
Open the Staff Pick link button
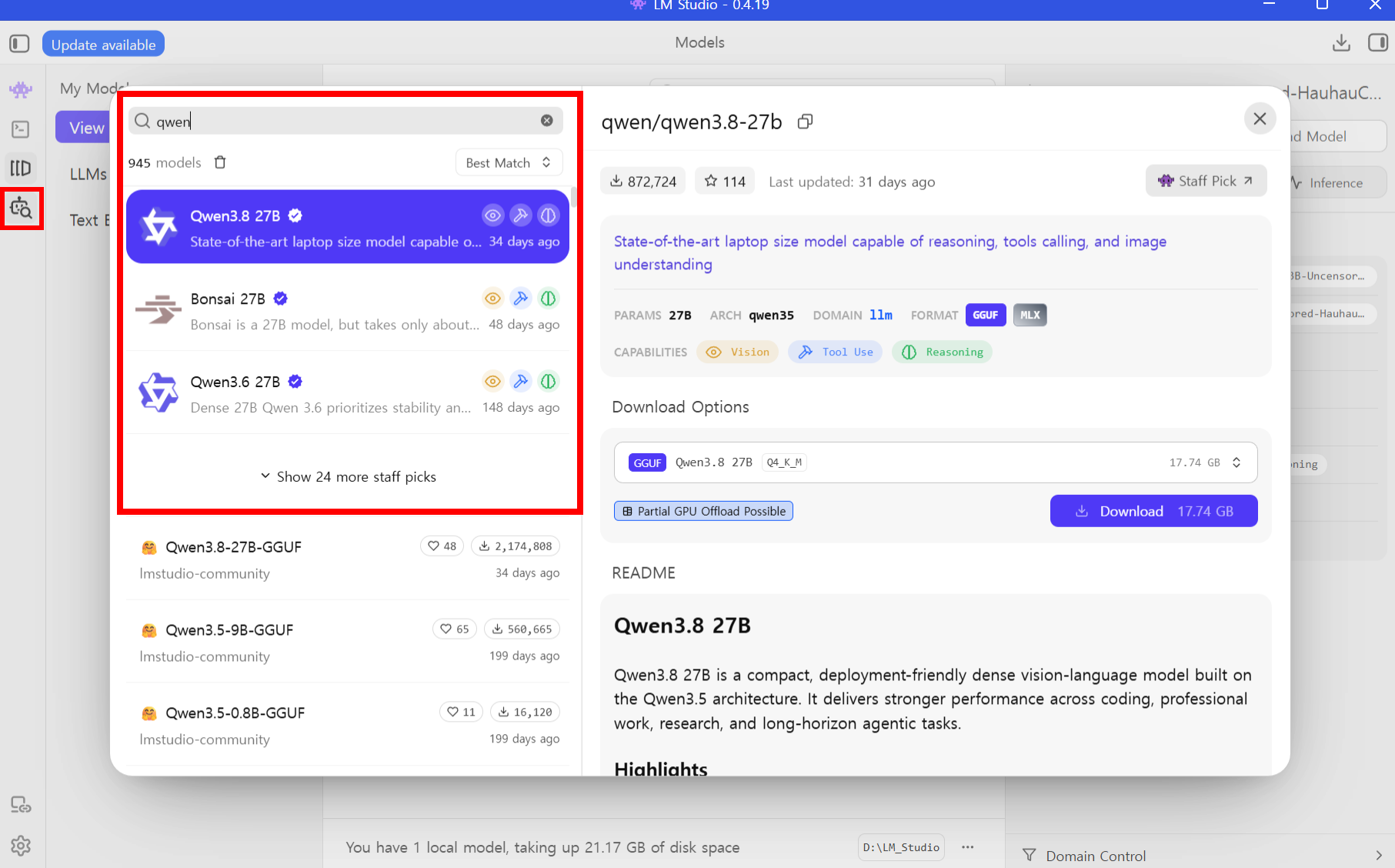[x=1206, y=181]
